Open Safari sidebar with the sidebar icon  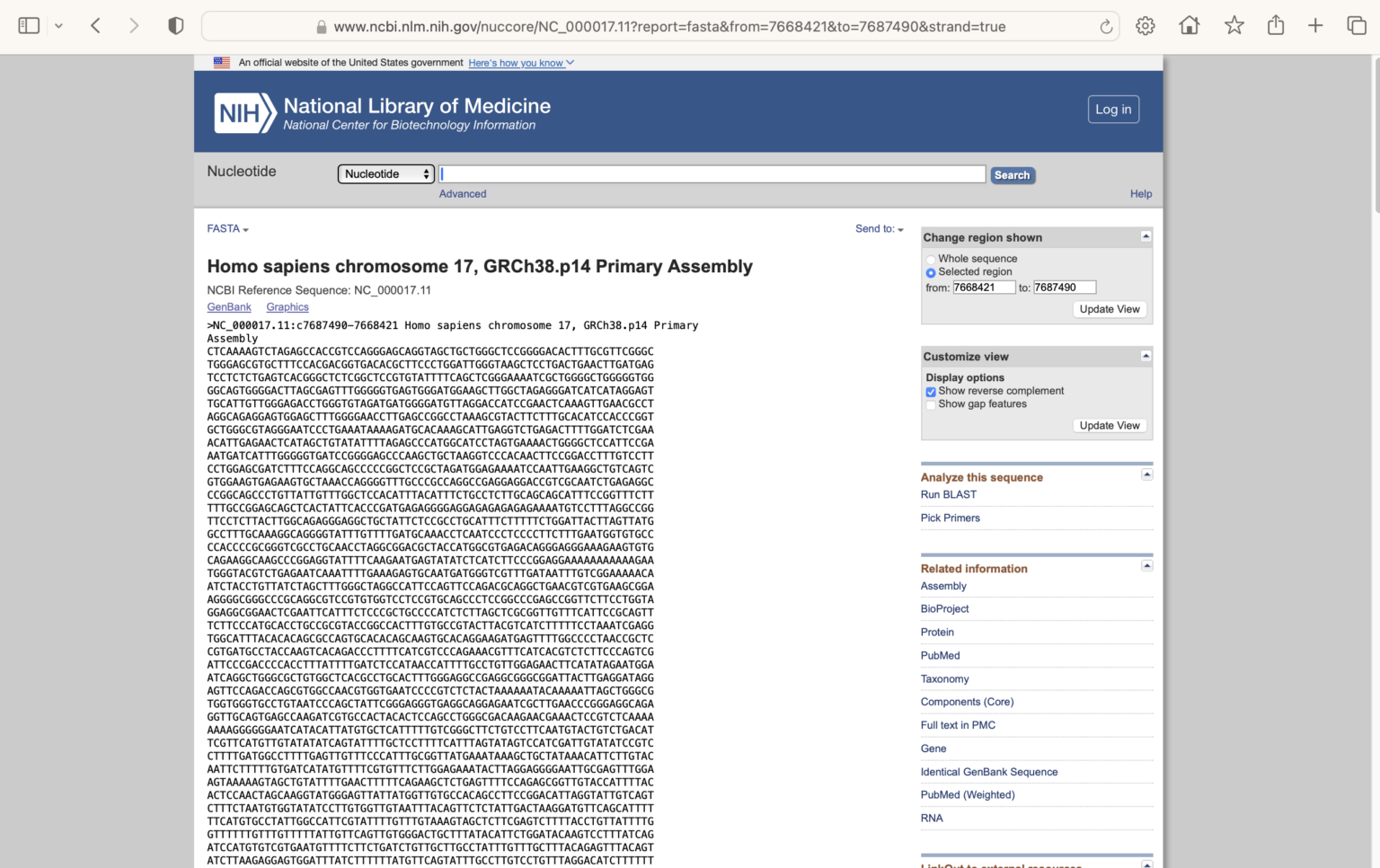coord(29,25)
